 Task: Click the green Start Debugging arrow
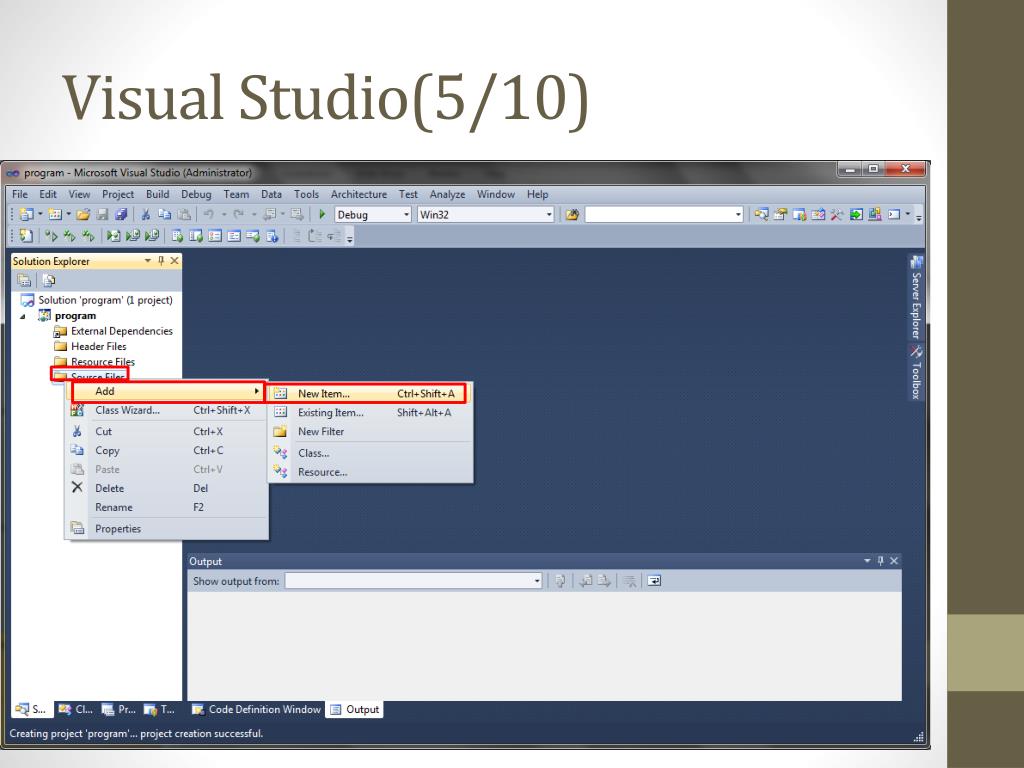pos(322,214)
